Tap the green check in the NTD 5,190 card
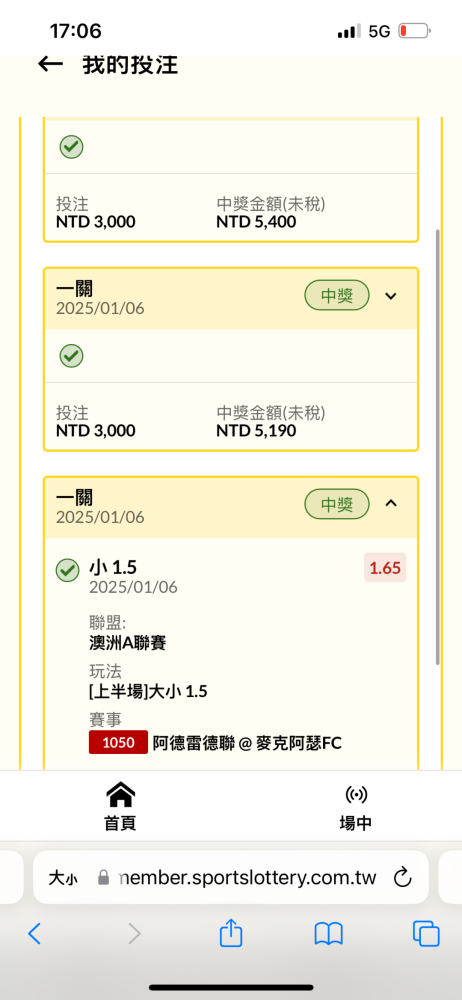Viewport: 462px width, 1000px height. (71, 356)
